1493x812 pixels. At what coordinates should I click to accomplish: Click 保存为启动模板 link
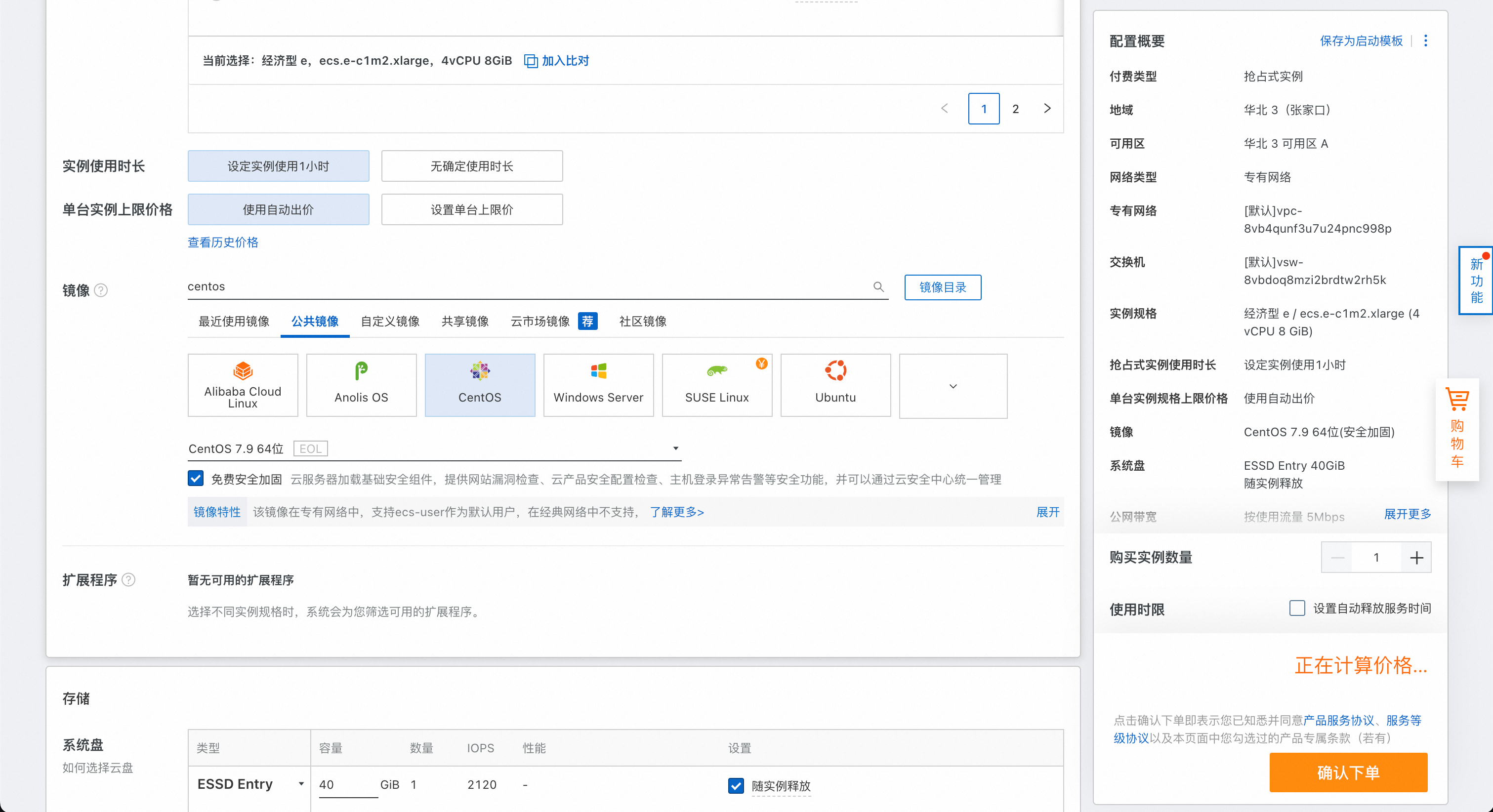(x=1362, y=41)
